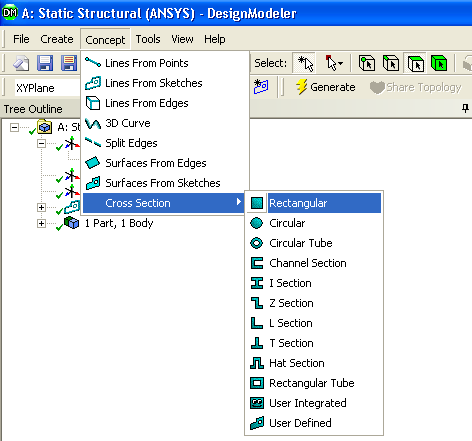This screenshot has height=441, width=472.
Task: Open the Tools menu
Action: pos(148,39)
